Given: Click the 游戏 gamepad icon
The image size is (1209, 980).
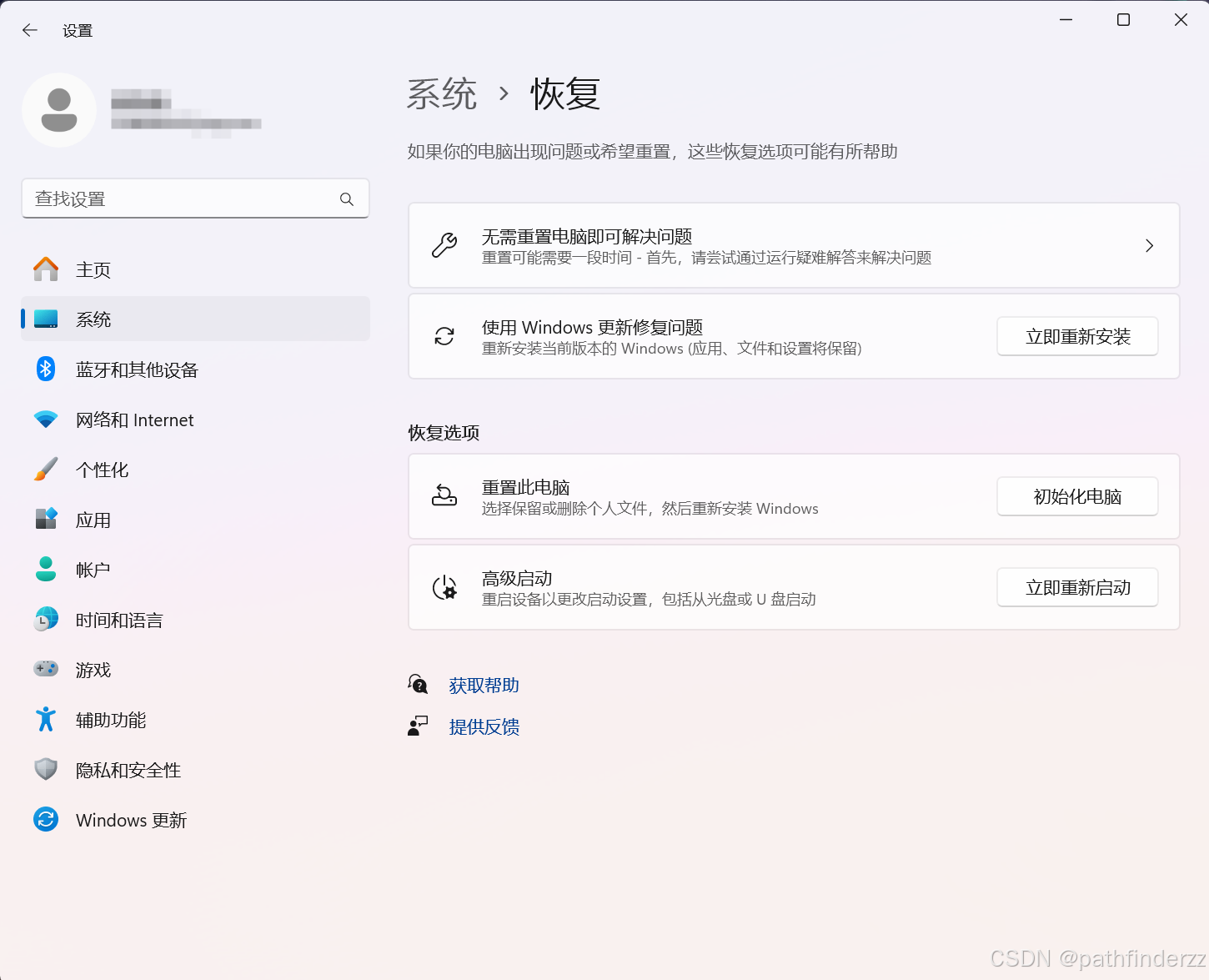Looking at the screenshot, I should pos(46,669).
